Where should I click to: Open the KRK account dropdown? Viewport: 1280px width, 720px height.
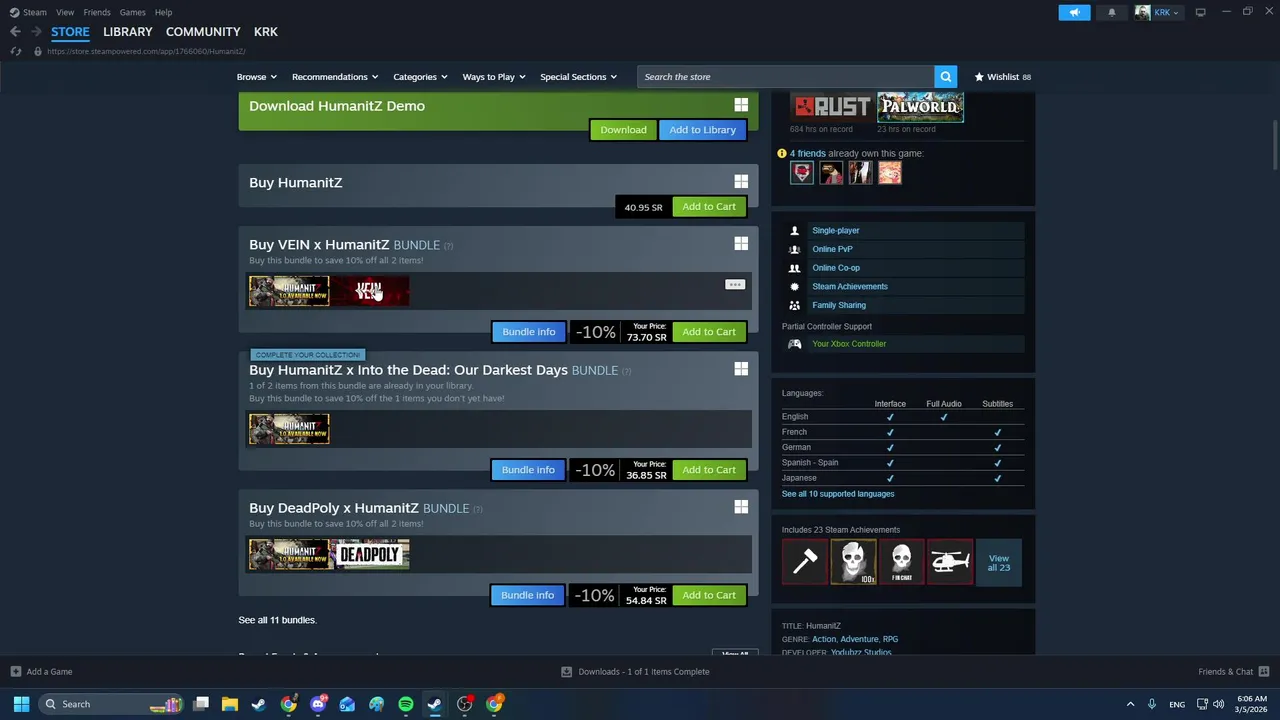click(1157, 12)
